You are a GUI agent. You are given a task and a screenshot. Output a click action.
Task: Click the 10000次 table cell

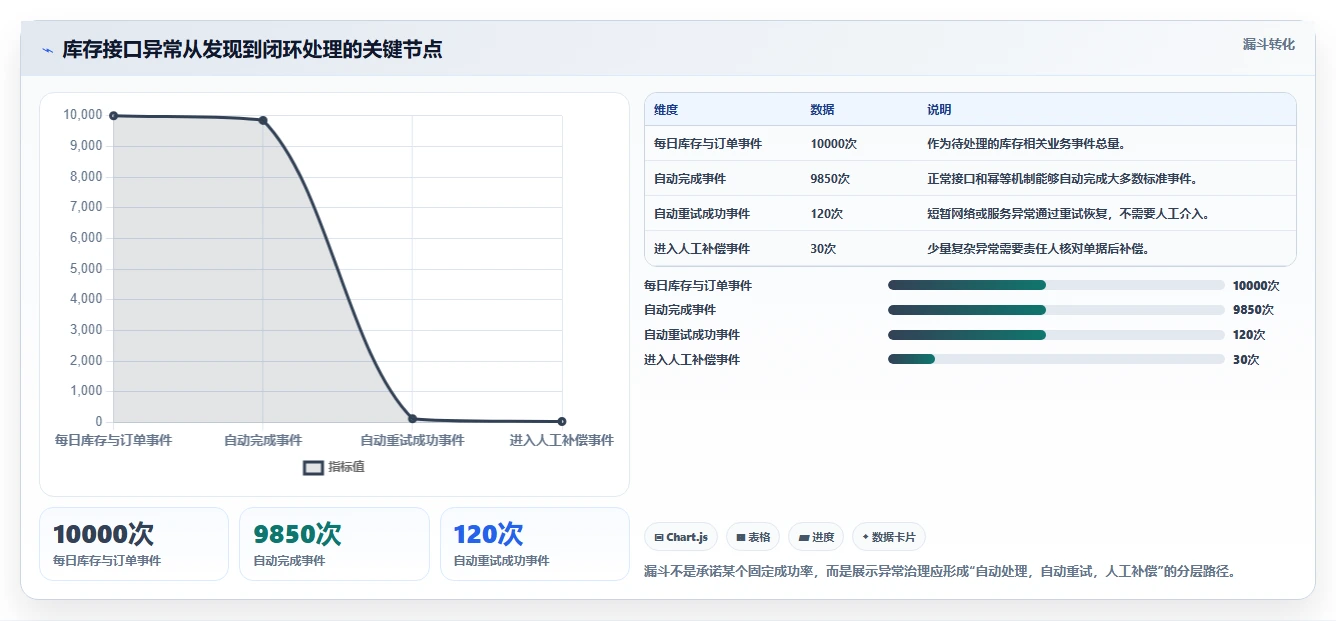[x=834, y=144]
